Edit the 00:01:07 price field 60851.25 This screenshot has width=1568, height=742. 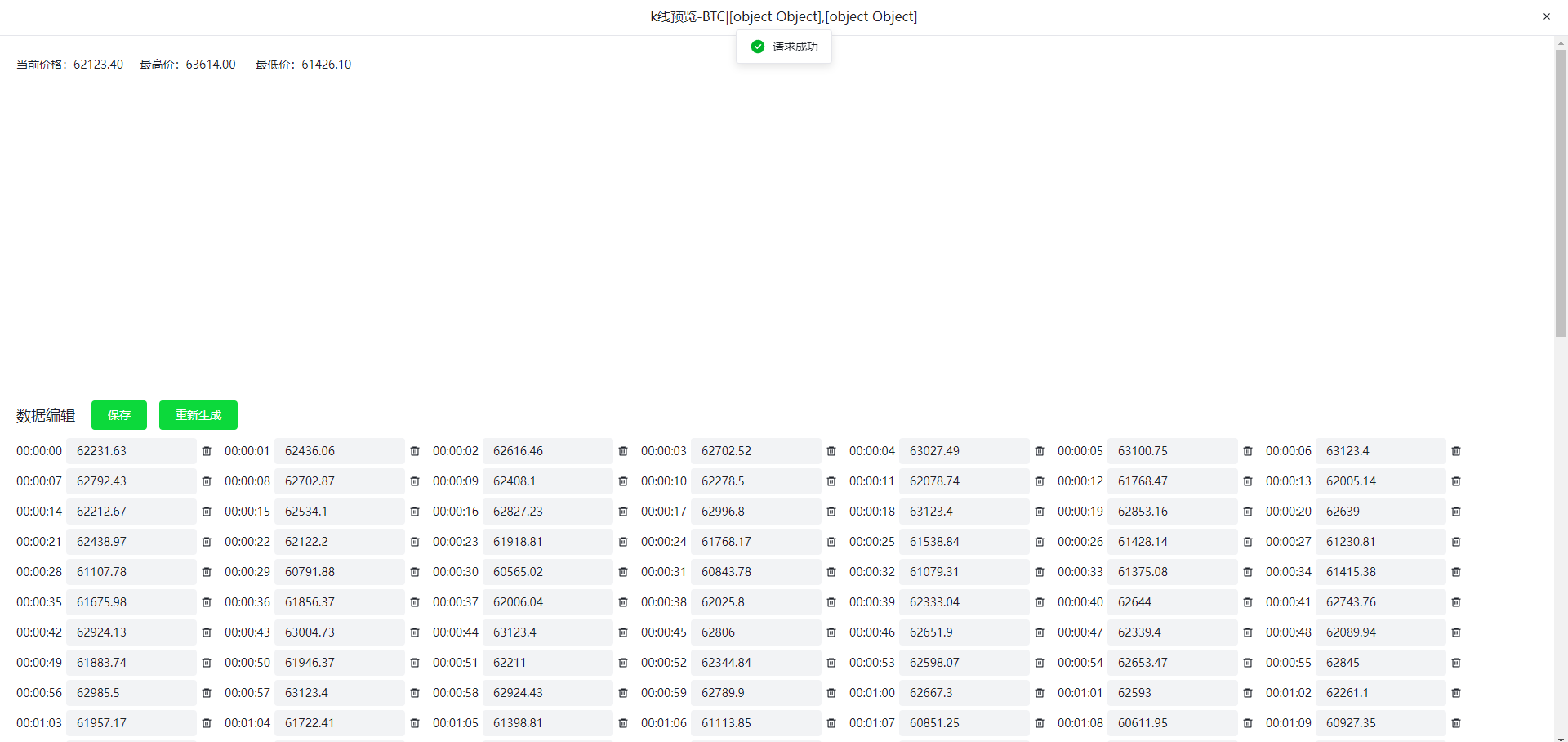coord(964,723)
